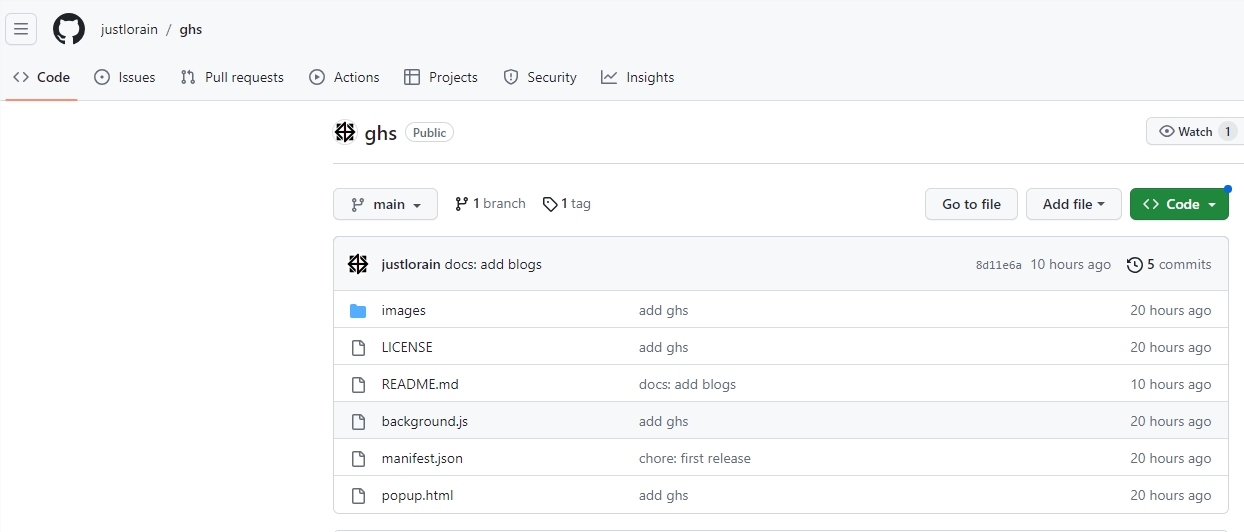Viewport: 1244px width, 532px height.
Task: Open add ghs commit for LICENSE
Action: click(664, 348)
